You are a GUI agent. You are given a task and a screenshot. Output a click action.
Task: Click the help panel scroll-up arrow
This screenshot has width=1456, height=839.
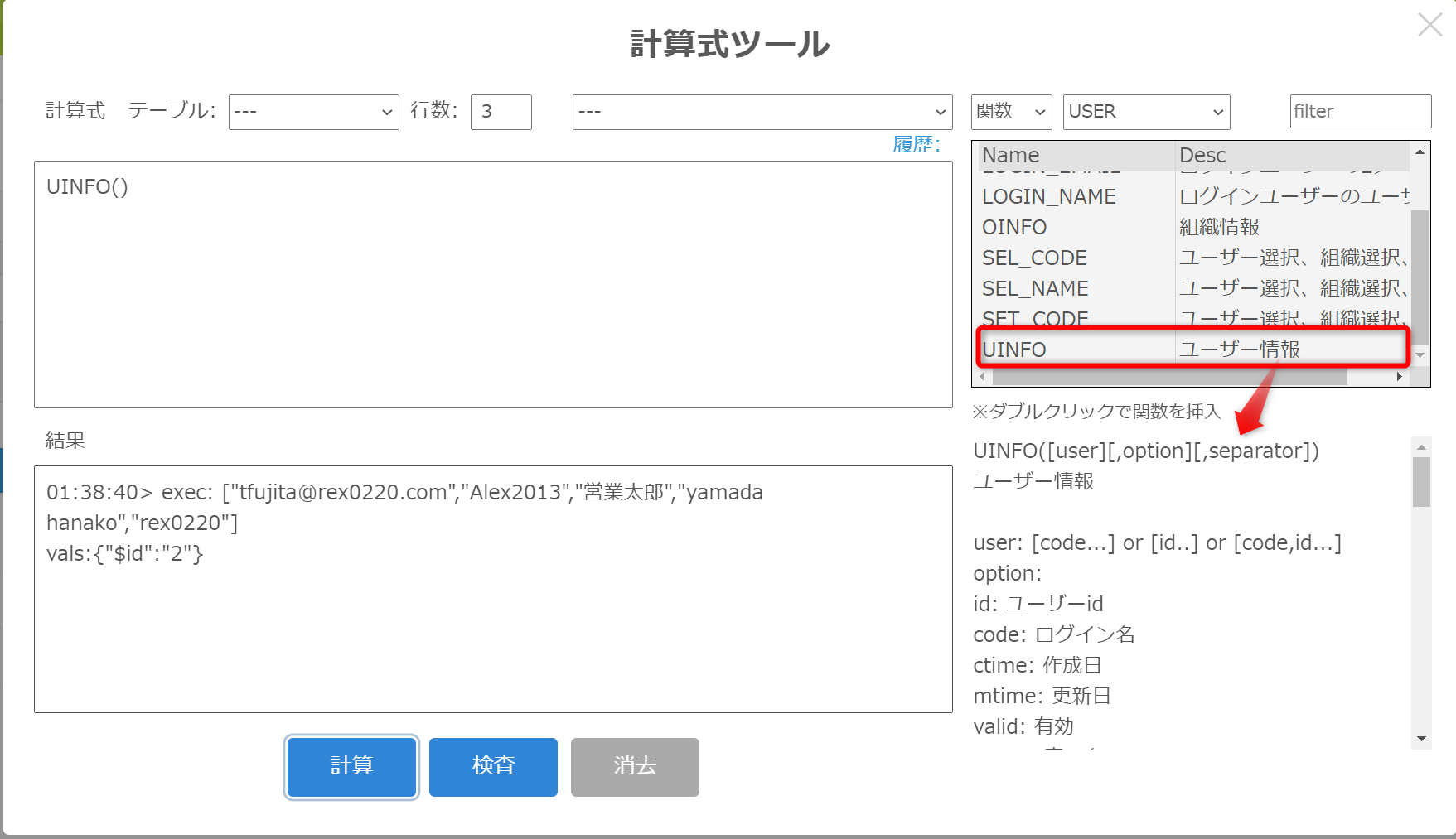pos(1422,447)
